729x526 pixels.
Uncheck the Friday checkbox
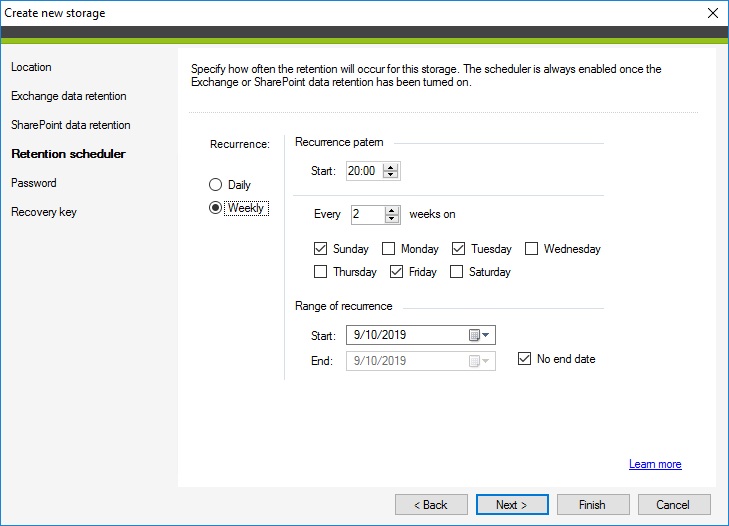(396, 272)
